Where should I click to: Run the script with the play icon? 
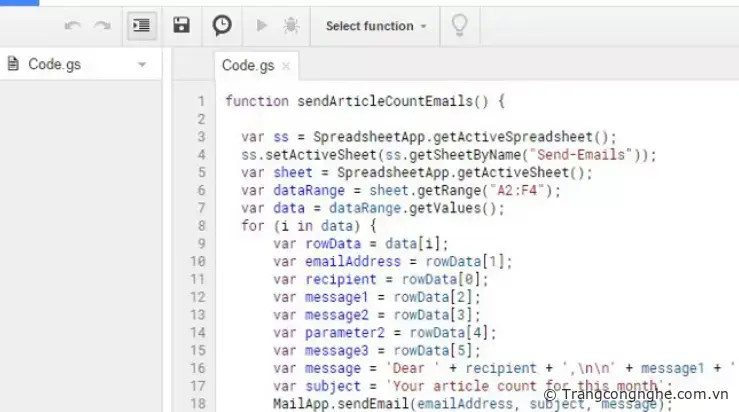pyautogui.click(x=262, y=26)
